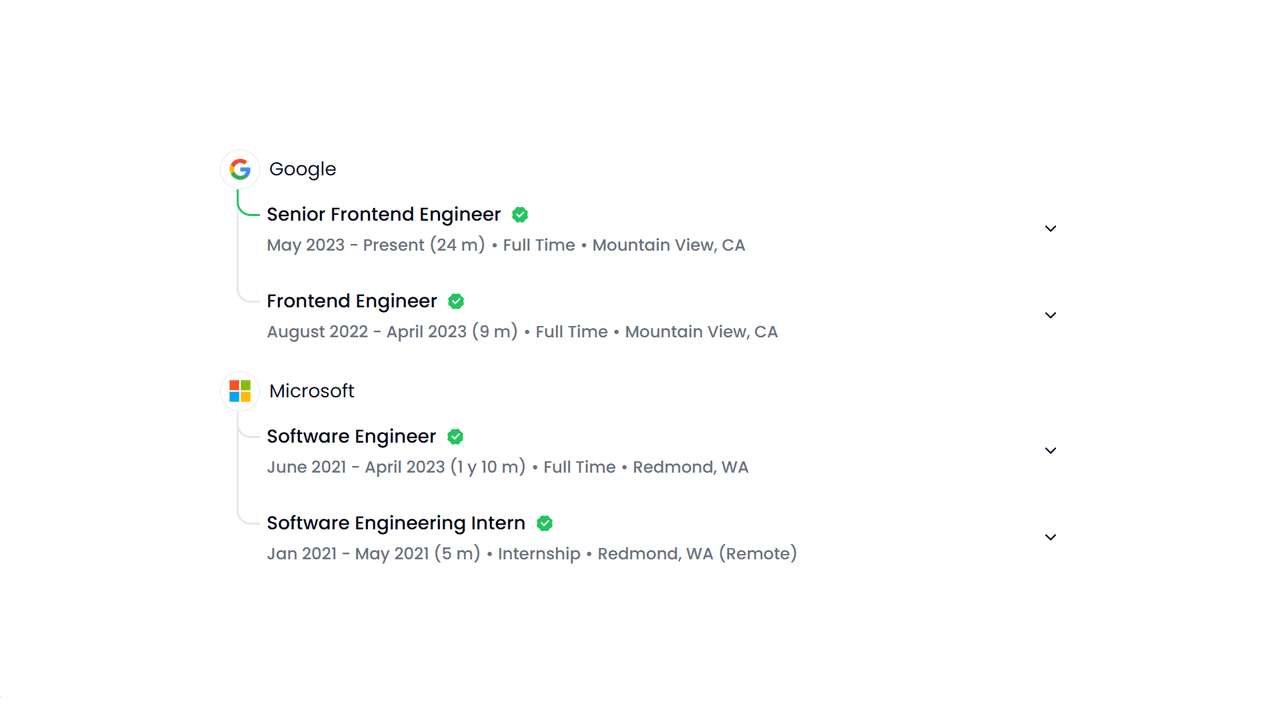Expand the Software Engineer role chevron
Viewport: 1280px width, 720px height.
pos(1050,451)
